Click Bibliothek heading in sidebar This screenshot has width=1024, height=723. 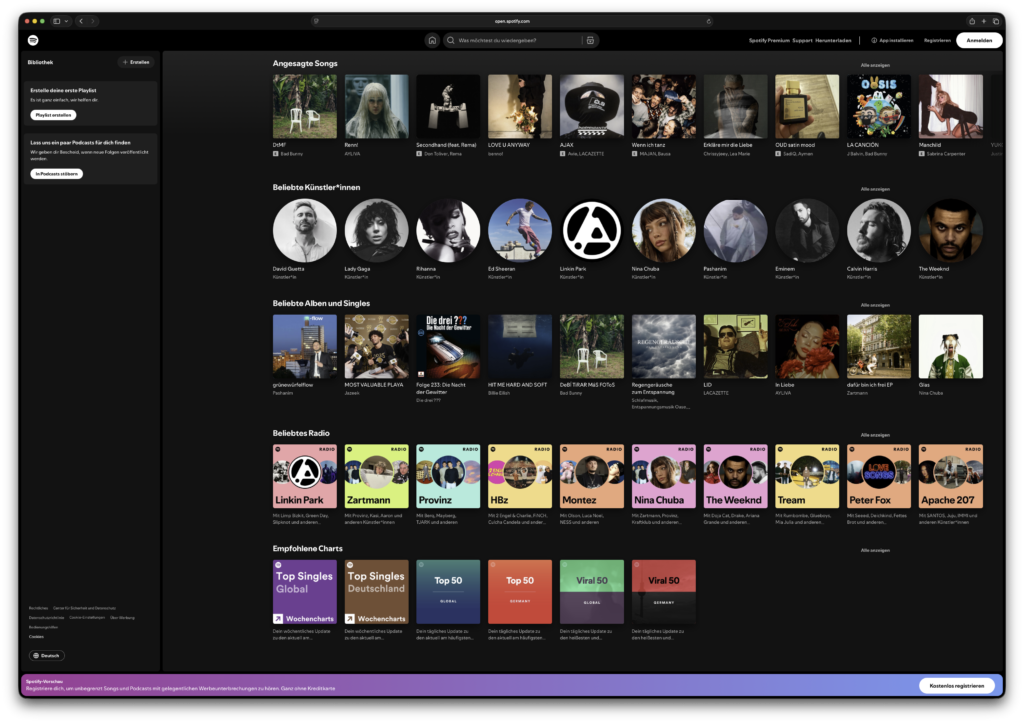click(x=40, y=62)
